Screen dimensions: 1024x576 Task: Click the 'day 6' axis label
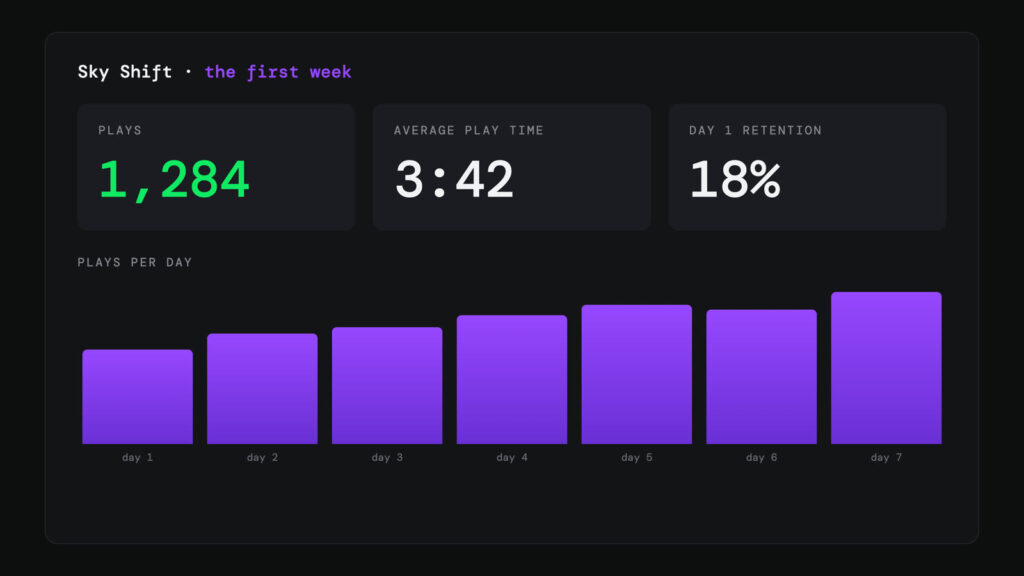(x=761, y=458)
